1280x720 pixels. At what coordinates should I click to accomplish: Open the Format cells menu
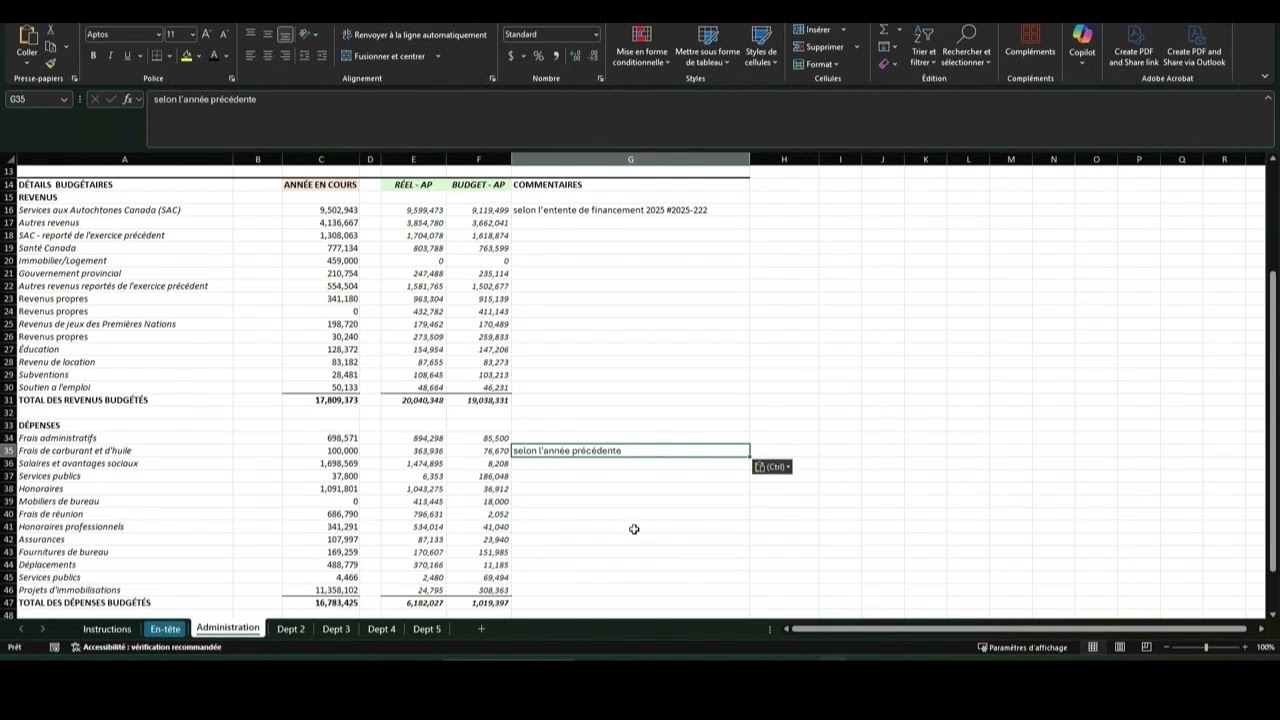(817, 64)
